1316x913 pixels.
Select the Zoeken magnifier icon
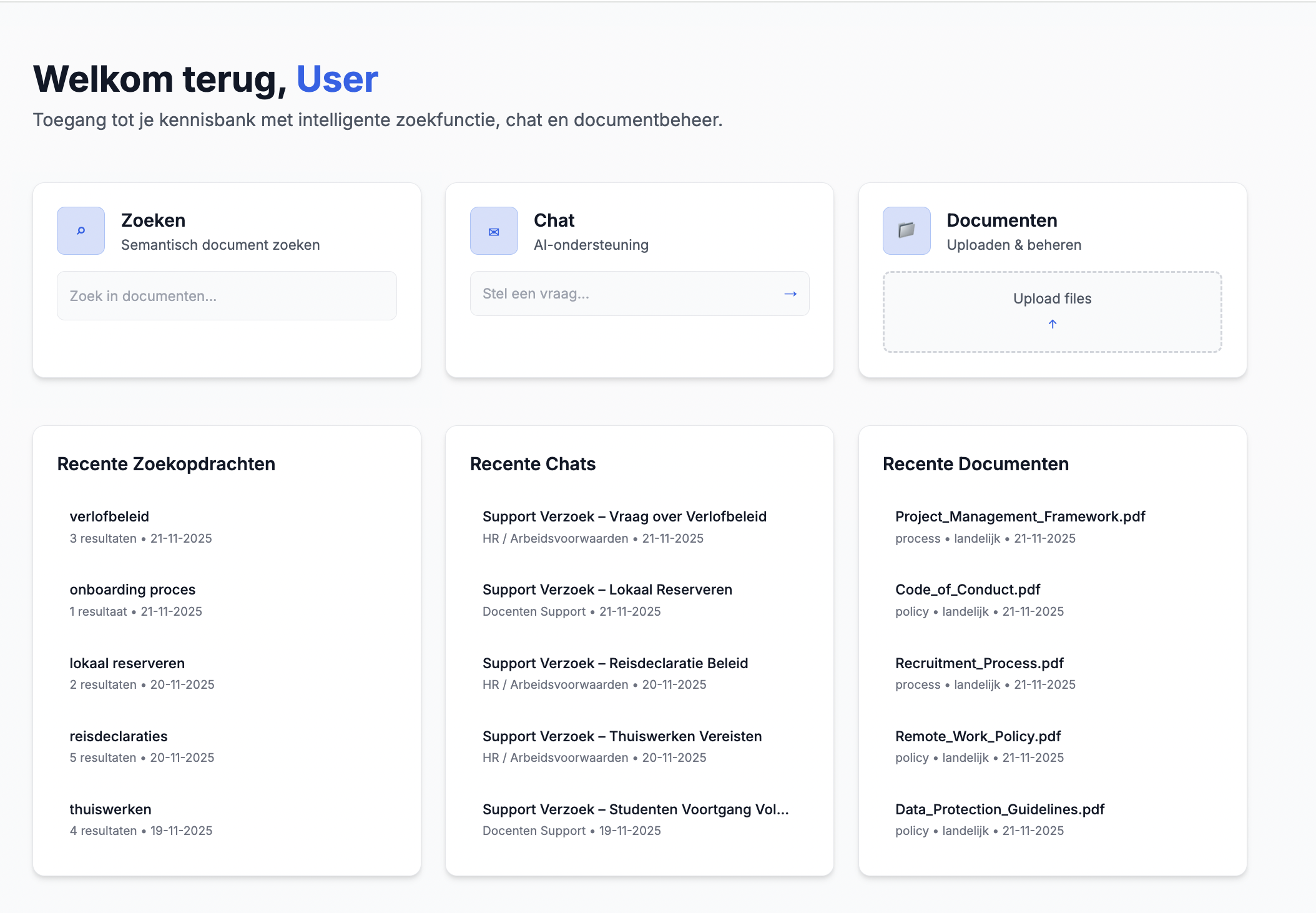click(x=80, y=230)
